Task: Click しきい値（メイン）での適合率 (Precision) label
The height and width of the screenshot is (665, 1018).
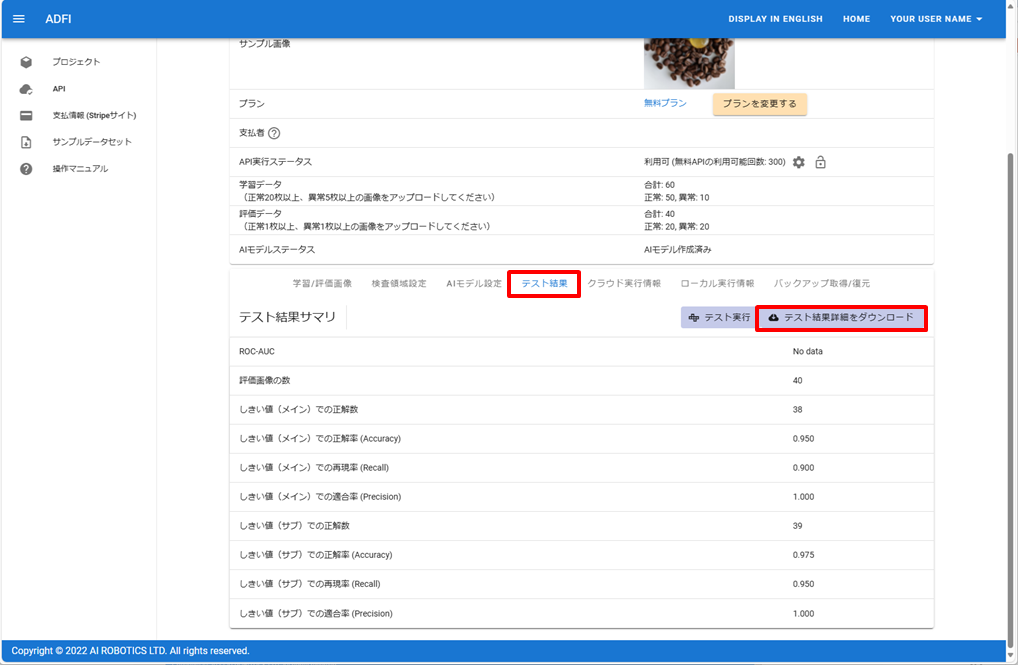Action: (319, 497)
